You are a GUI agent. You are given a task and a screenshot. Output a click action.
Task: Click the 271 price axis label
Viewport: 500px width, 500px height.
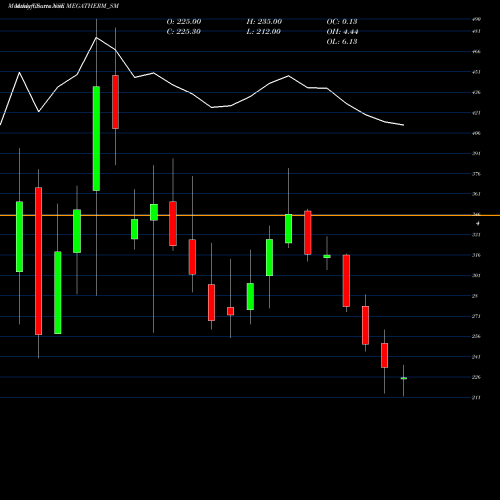pyautogui.click(x=476, y=316)
